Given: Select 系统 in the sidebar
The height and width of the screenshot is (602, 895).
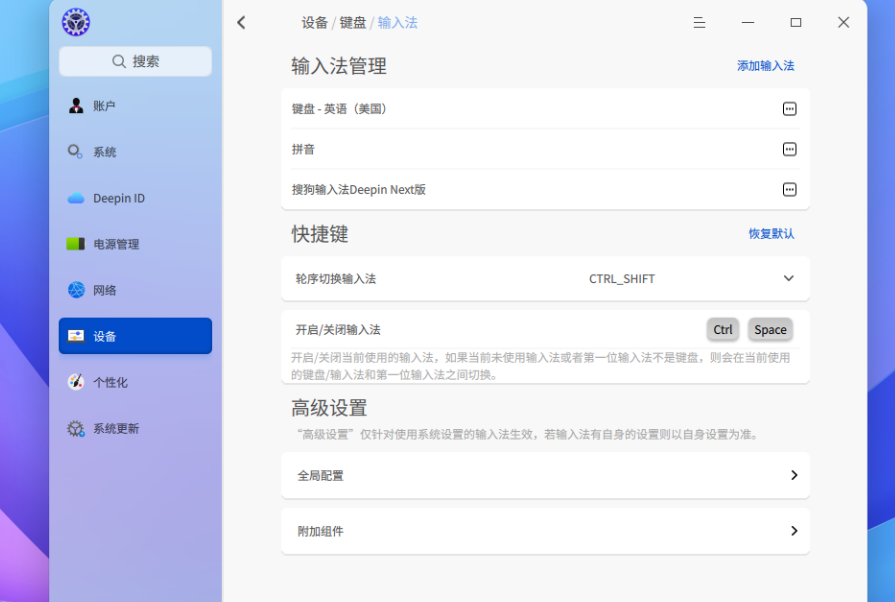Looking at the screenshot, I should (x=135, y=152).
